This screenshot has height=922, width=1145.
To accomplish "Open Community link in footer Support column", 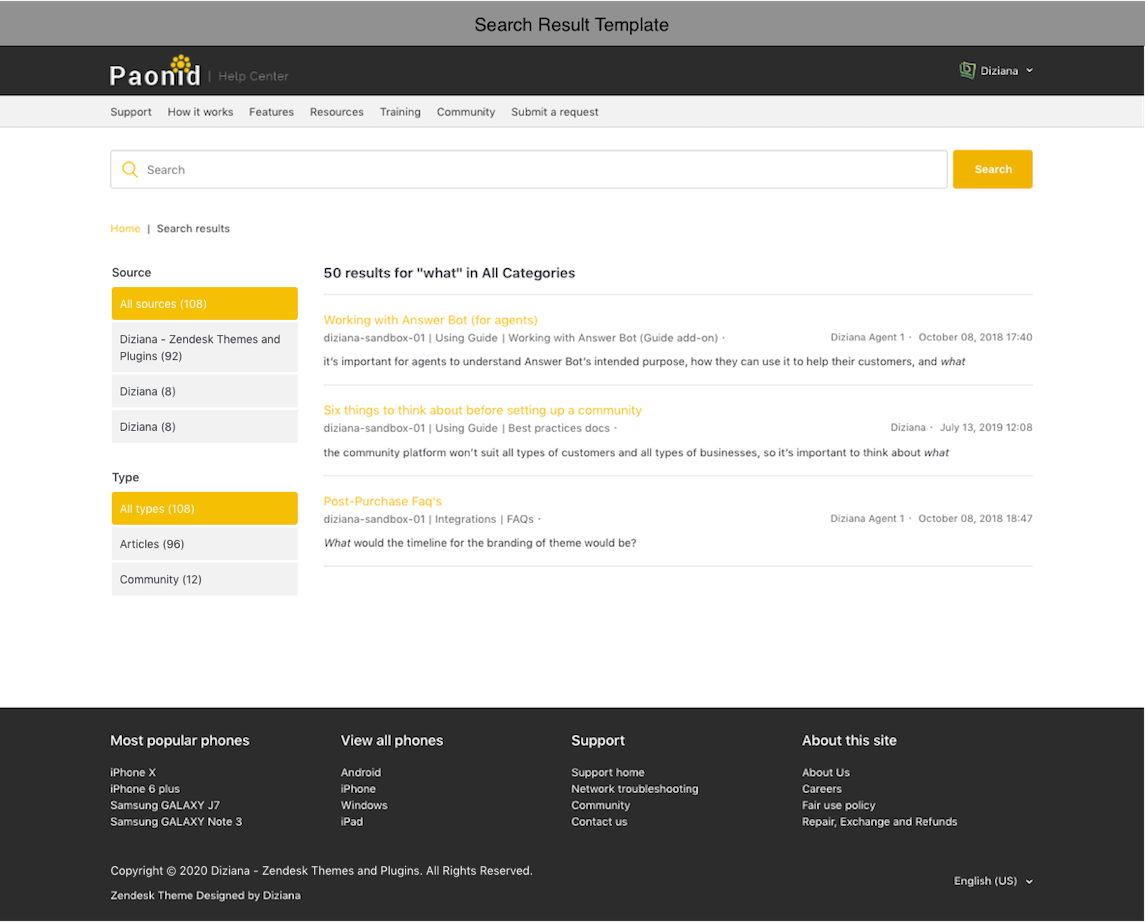I will coord(600,805).
